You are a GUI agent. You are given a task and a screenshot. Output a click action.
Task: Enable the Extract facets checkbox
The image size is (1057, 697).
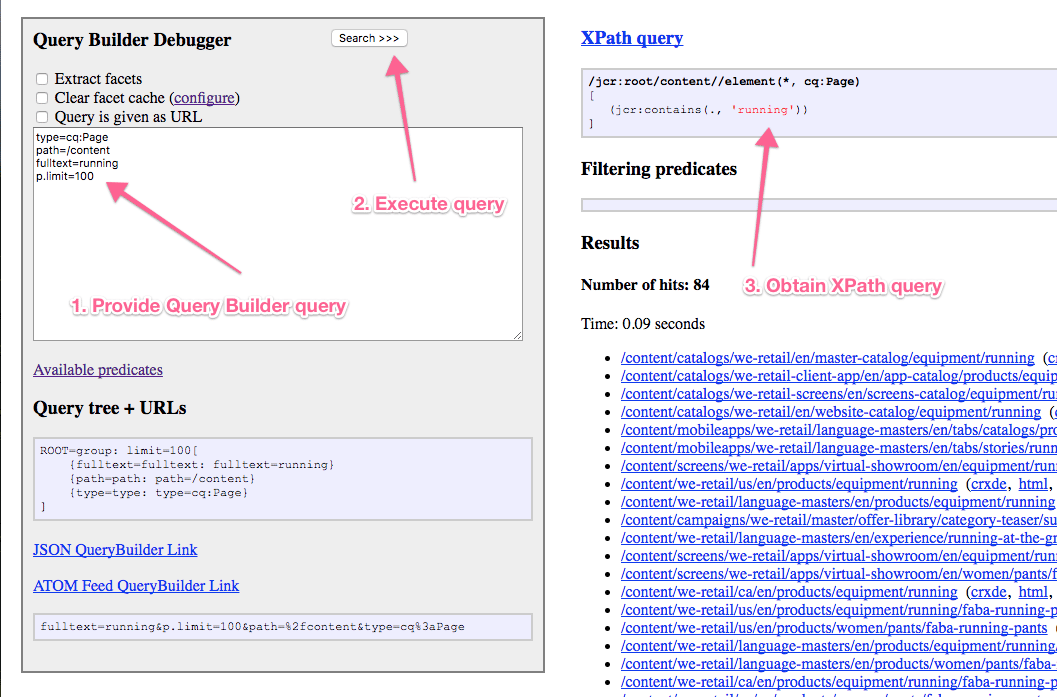[41, 79]
